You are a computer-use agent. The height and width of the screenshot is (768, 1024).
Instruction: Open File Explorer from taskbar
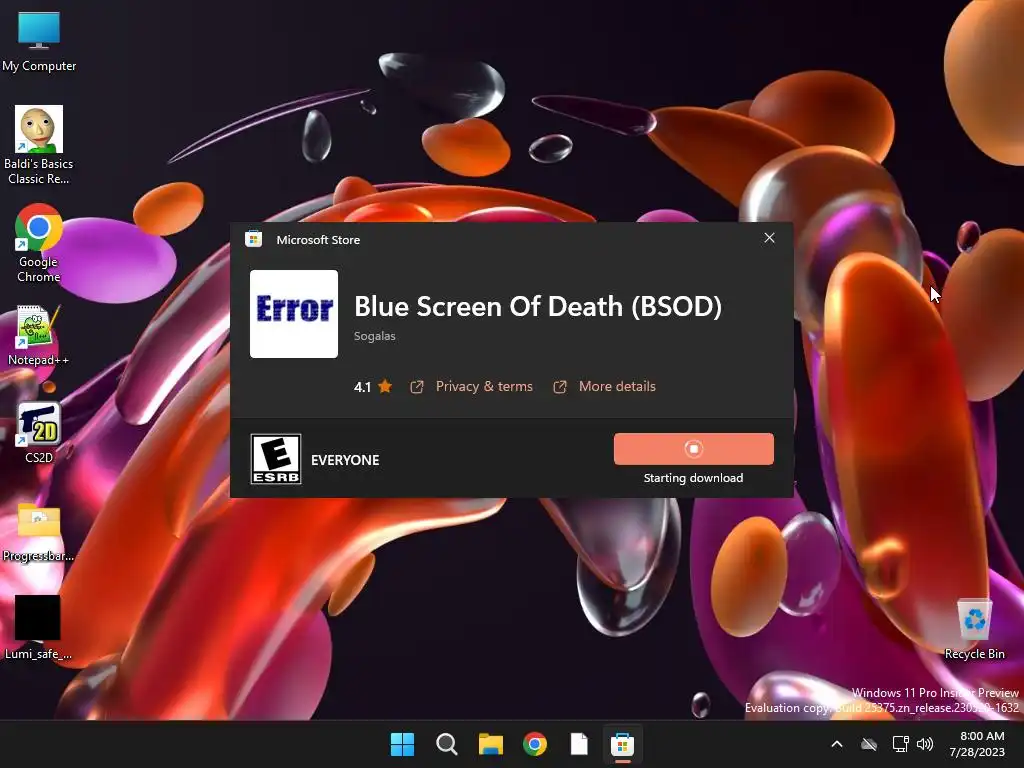click(490, 744)
